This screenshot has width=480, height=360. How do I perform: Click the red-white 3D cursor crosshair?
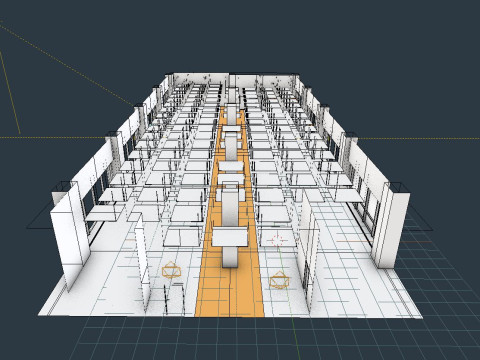coord(277,240)
